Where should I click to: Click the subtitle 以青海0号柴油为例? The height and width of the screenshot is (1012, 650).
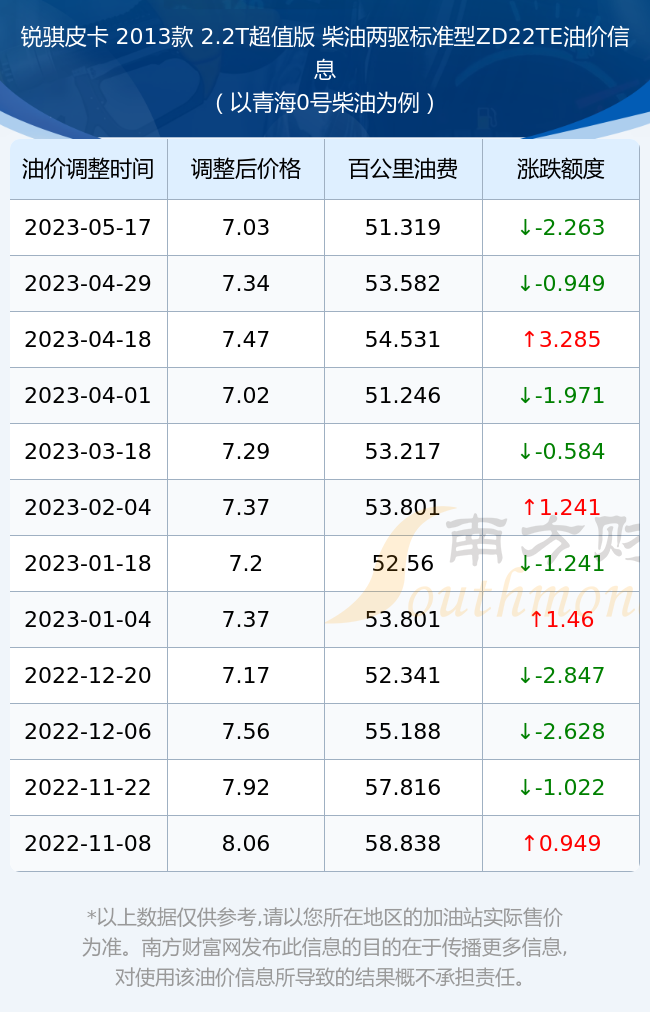[325, 103]
